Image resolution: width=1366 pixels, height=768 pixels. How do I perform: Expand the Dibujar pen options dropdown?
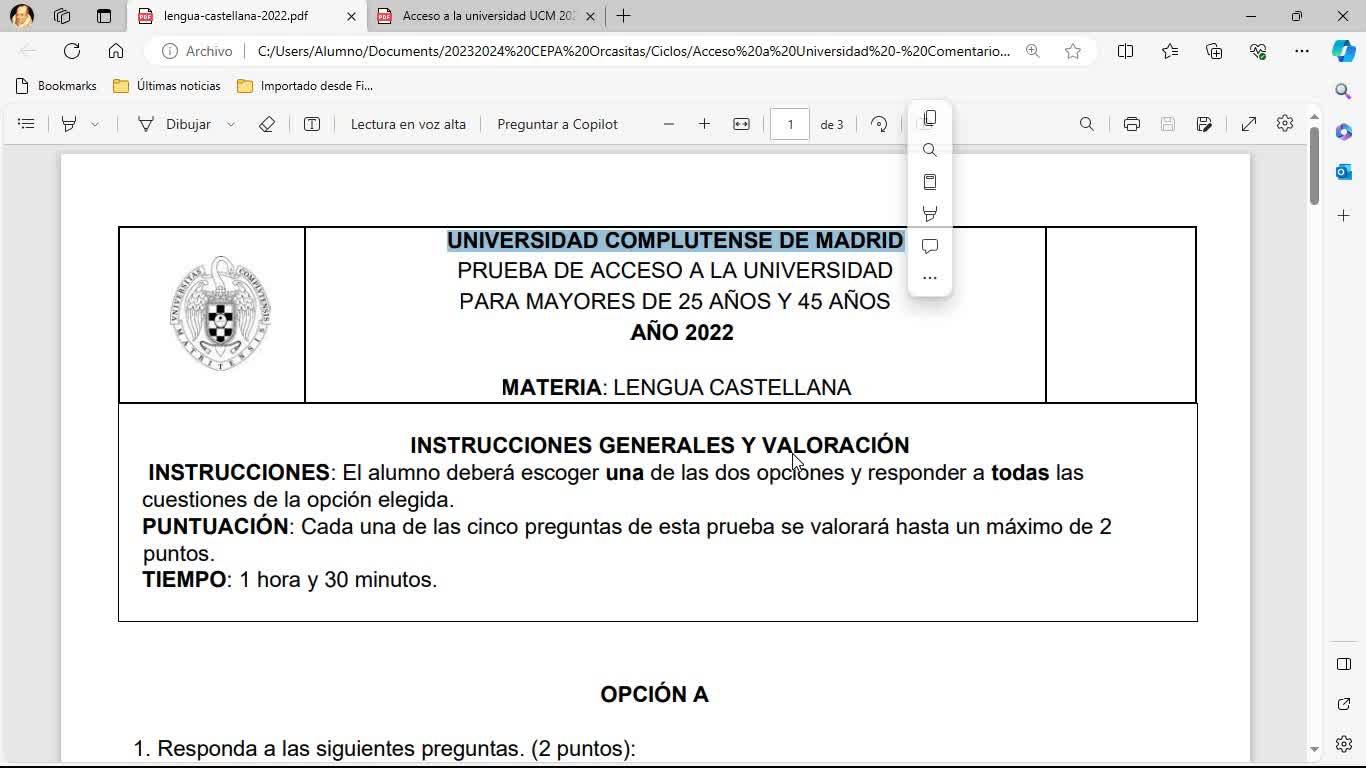[231, 124]
